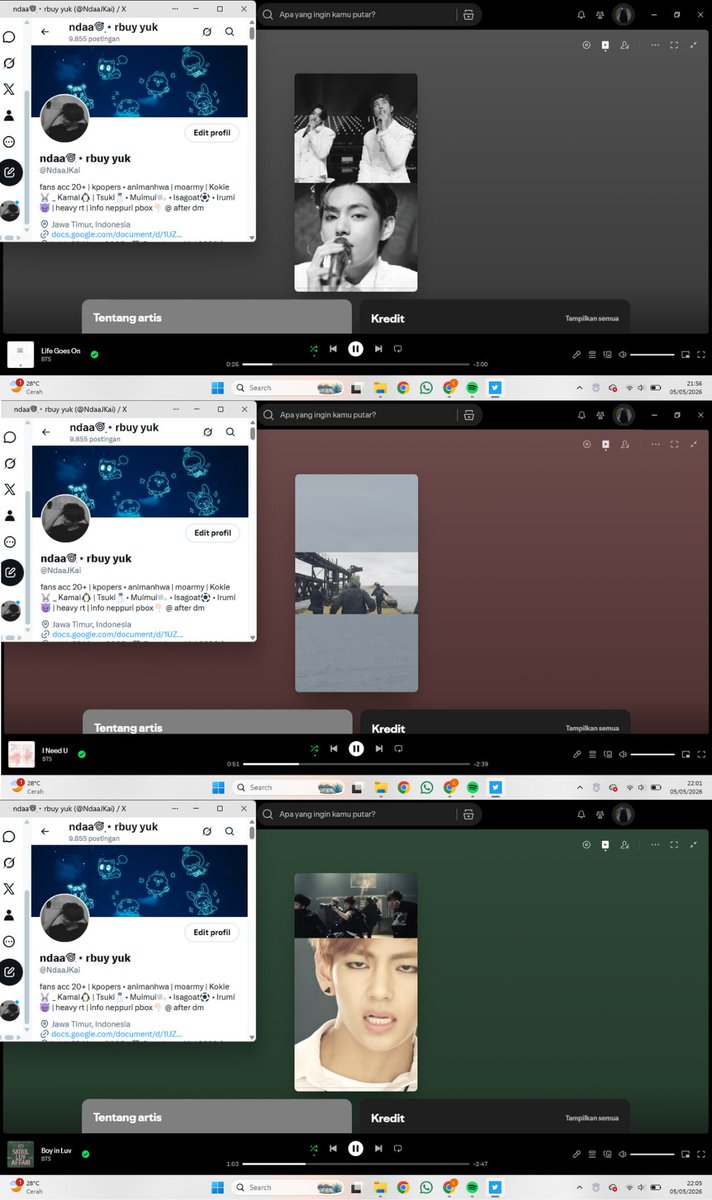Open Spotify notifications bell above Life Goes On canvas

click(x=582, y=15)
